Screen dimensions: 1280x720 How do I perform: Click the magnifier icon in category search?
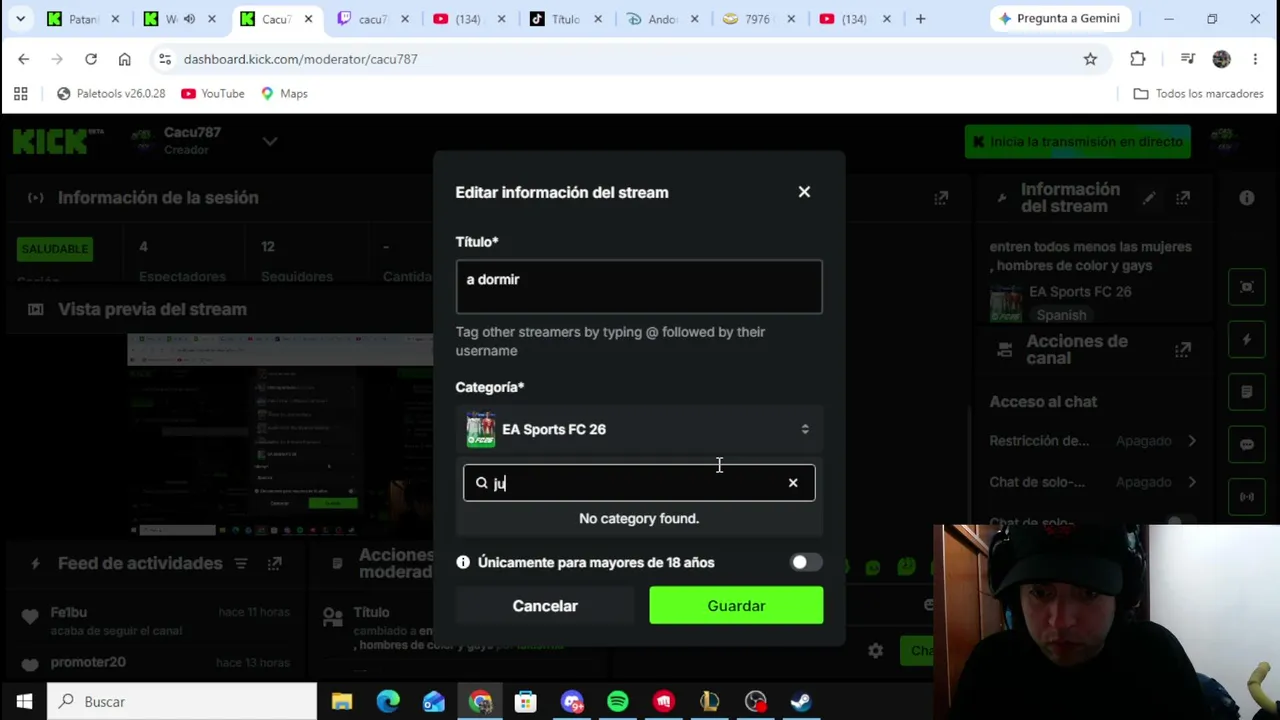481,483
